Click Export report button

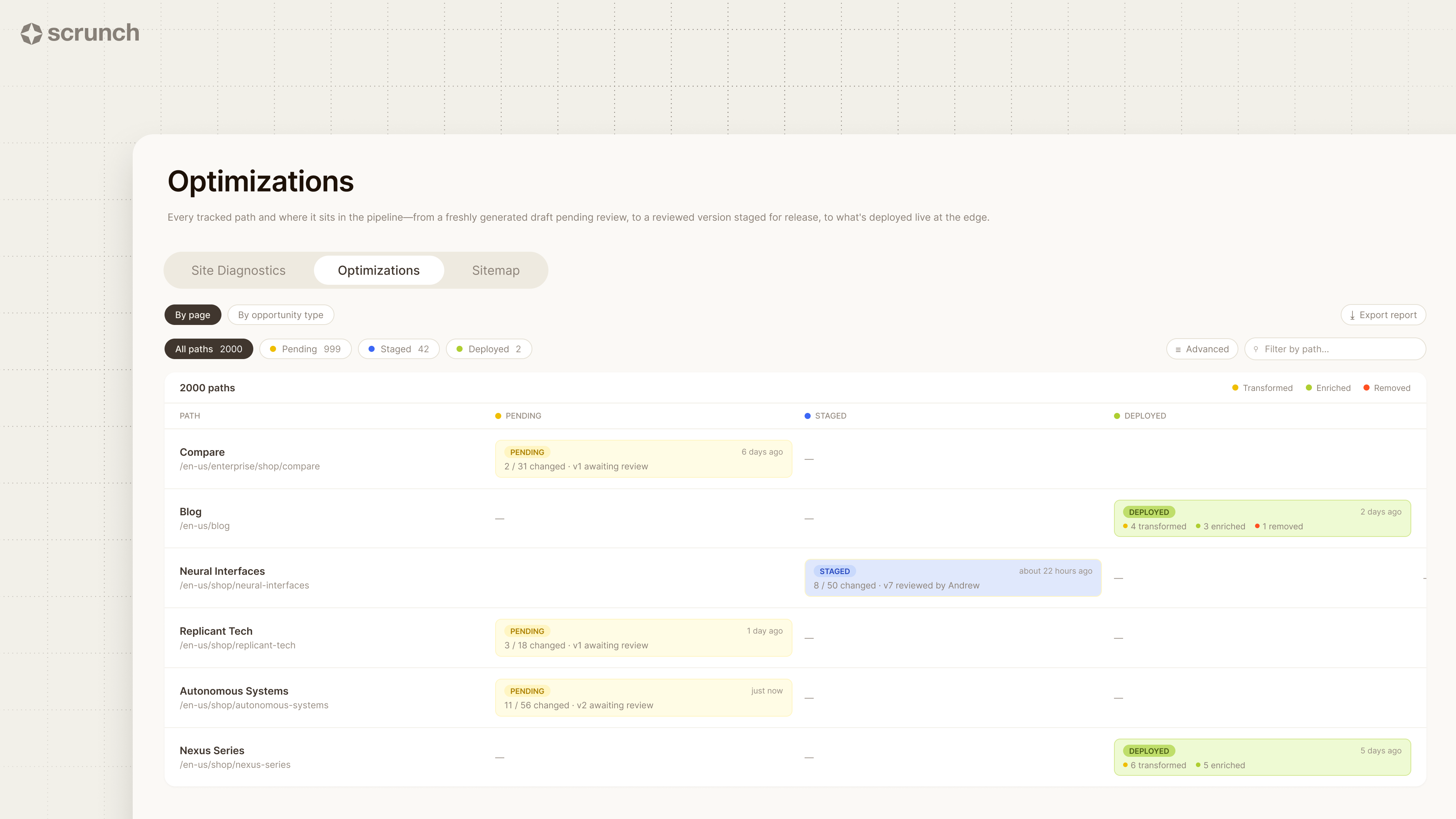(x=1383, y=315)
